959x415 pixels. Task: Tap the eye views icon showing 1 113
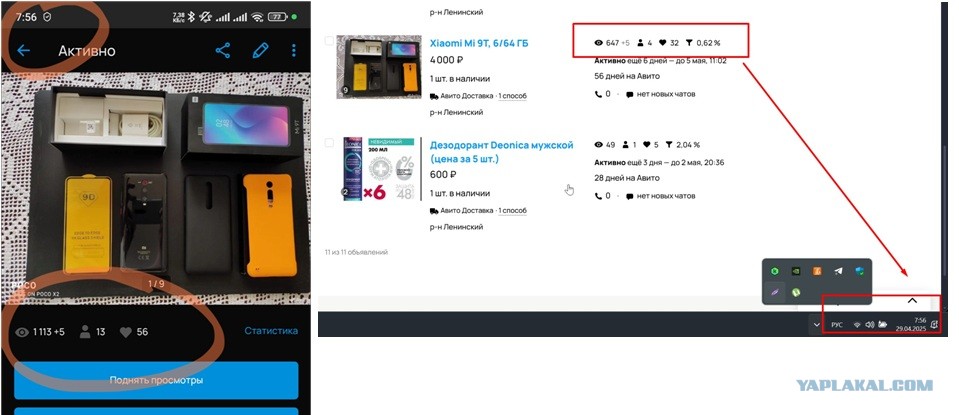point(23,332)
